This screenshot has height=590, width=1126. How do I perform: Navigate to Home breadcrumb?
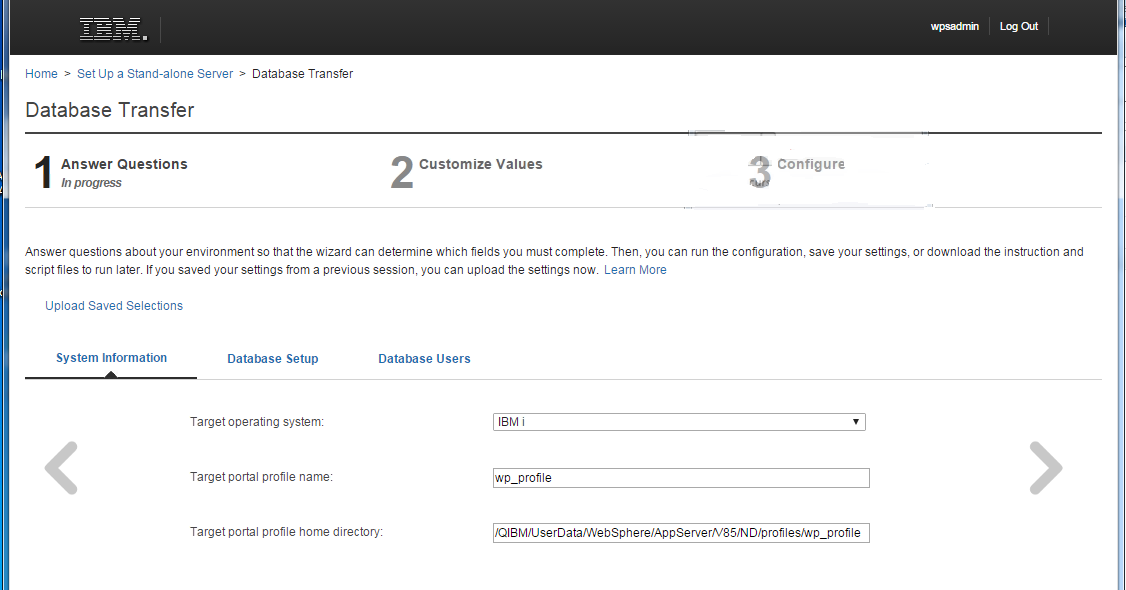pos(41,74)
